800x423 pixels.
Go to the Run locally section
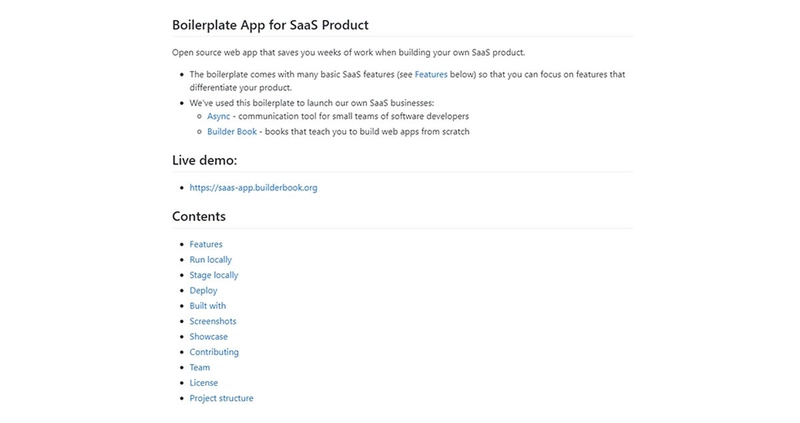pos(210,260)
